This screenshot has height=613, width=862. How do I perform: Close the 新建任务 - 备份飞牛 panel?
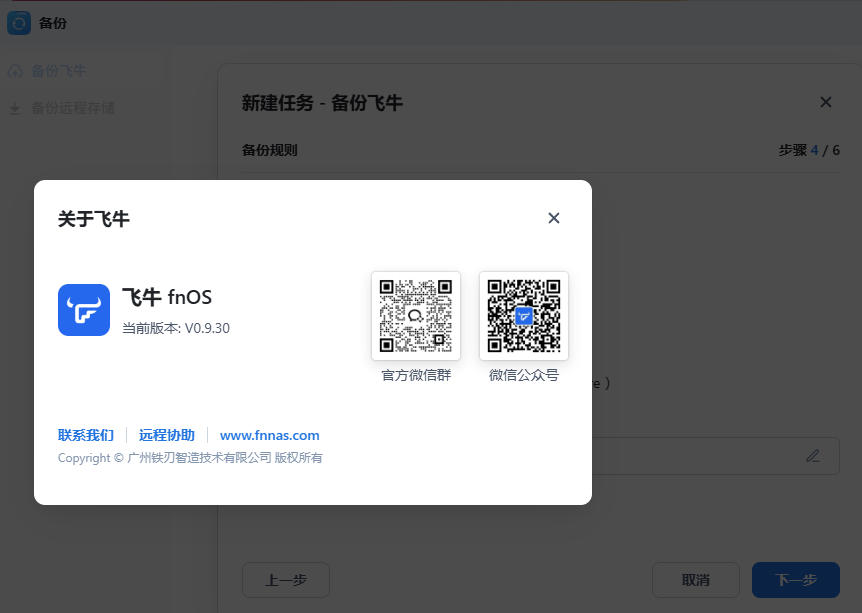point(825,102)
